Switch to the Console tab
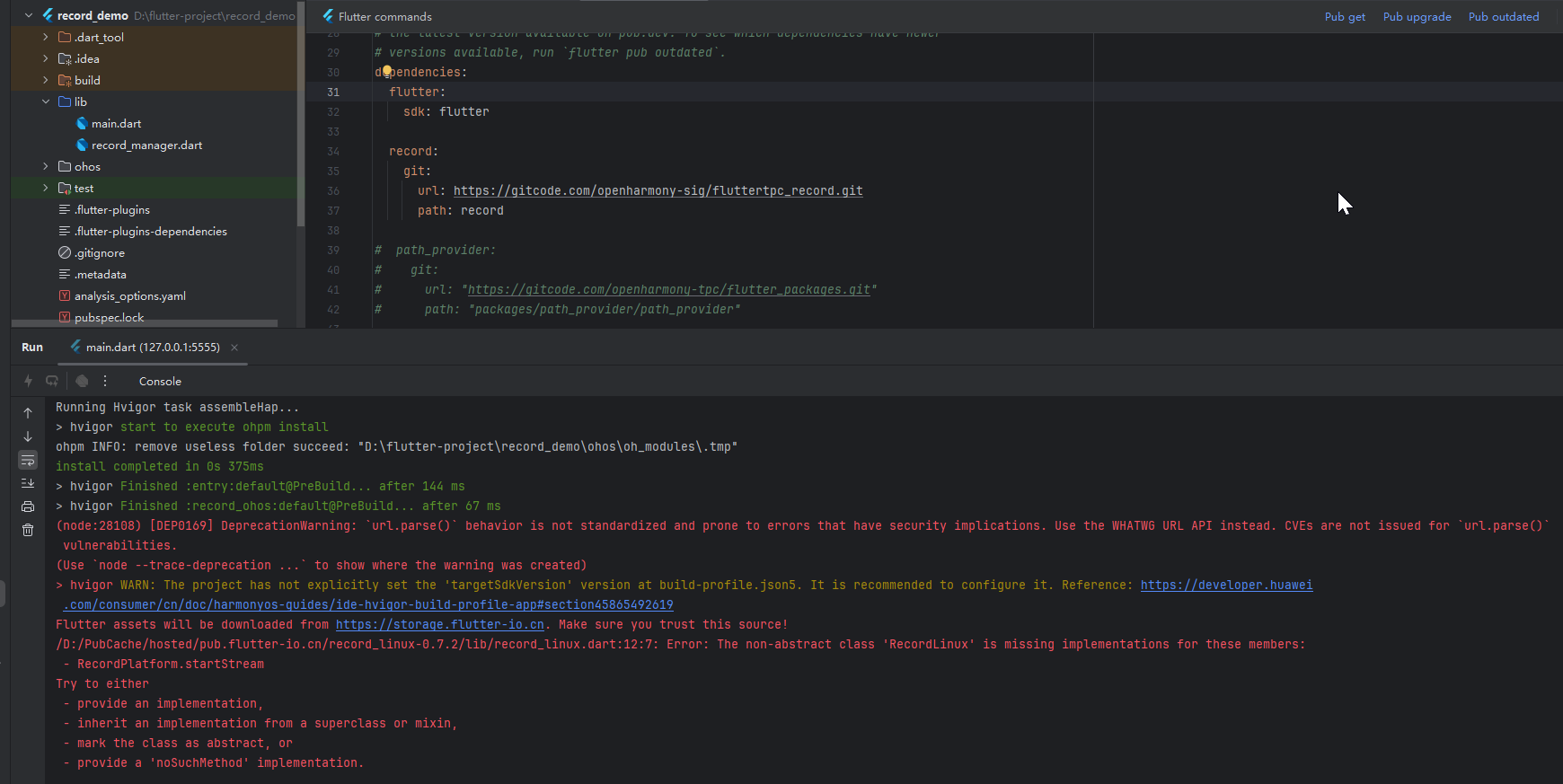This screenshot has width=1563, height=784. pos(160,382)
